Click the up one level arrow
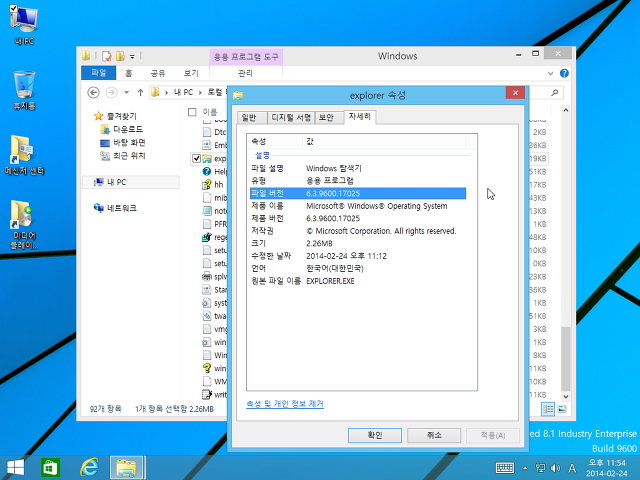Viewport: 640px width, 480px height. pos(140,93)
